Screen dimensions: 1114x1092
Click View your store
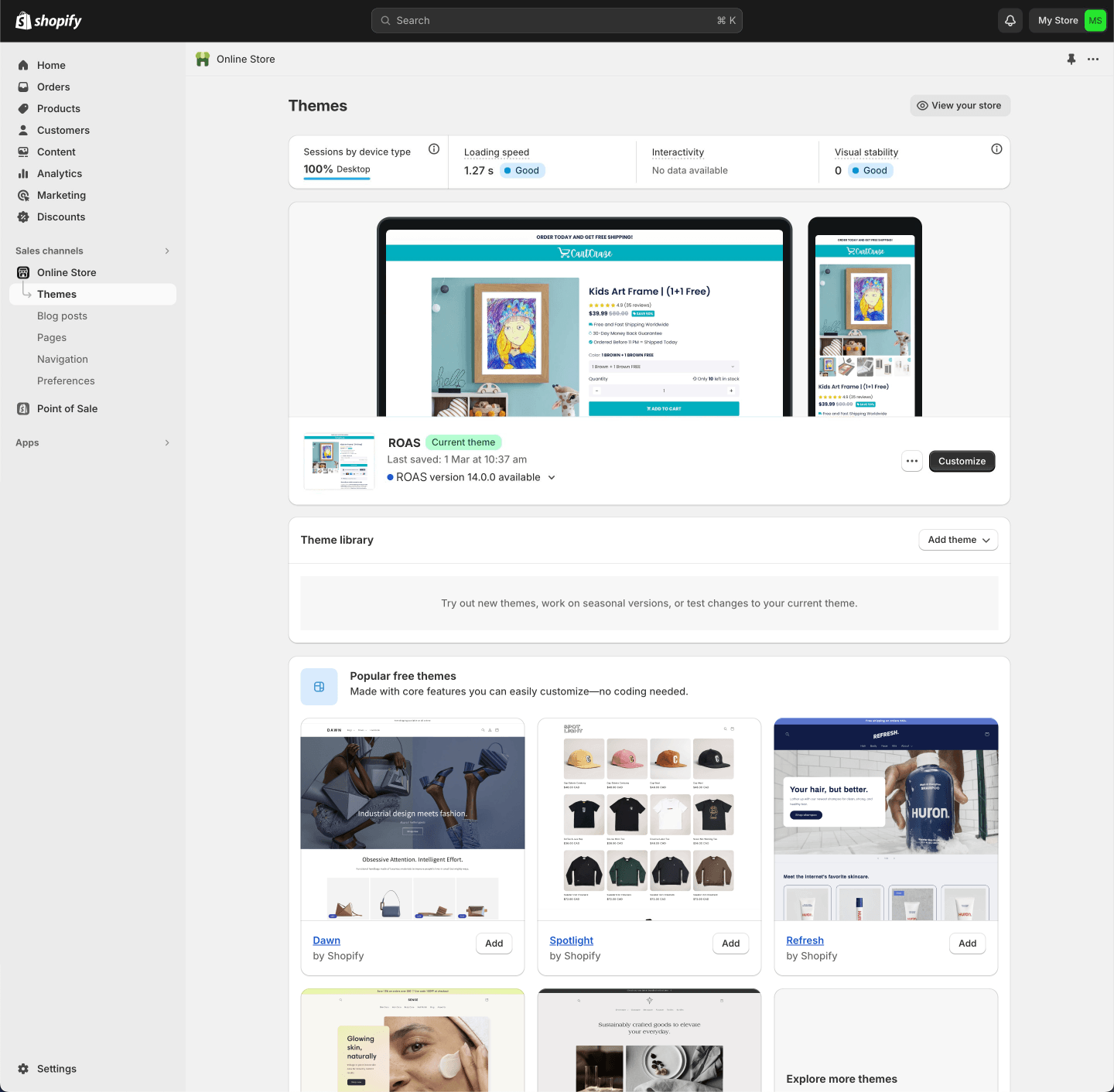(960, 105)
